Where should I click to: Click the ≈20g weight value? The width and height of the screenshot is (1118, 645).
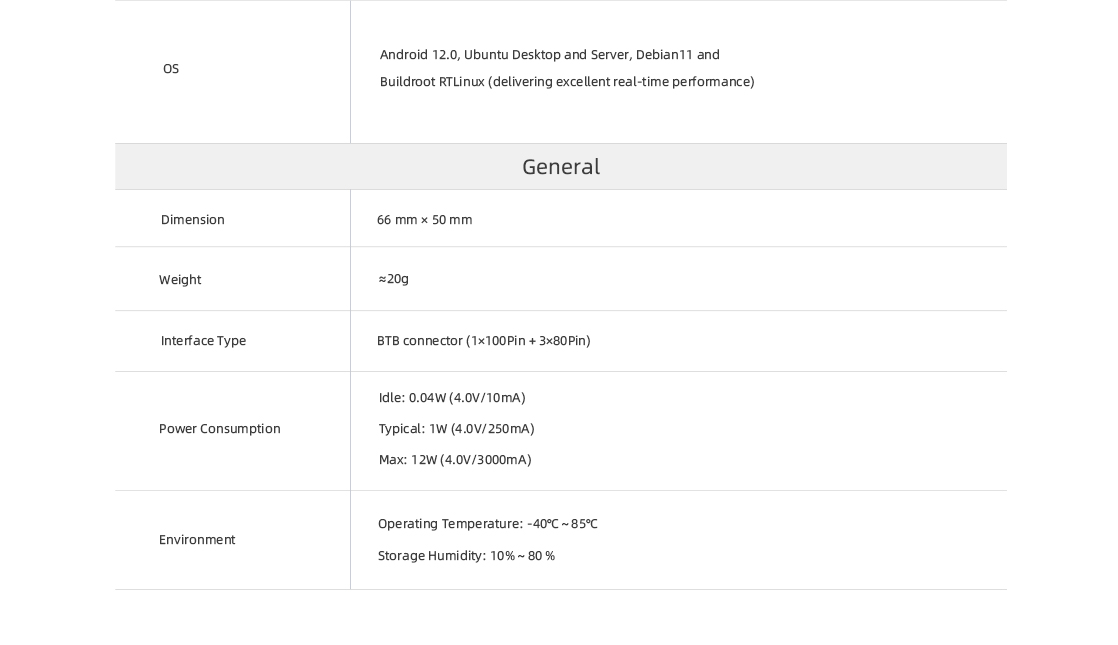394,279
